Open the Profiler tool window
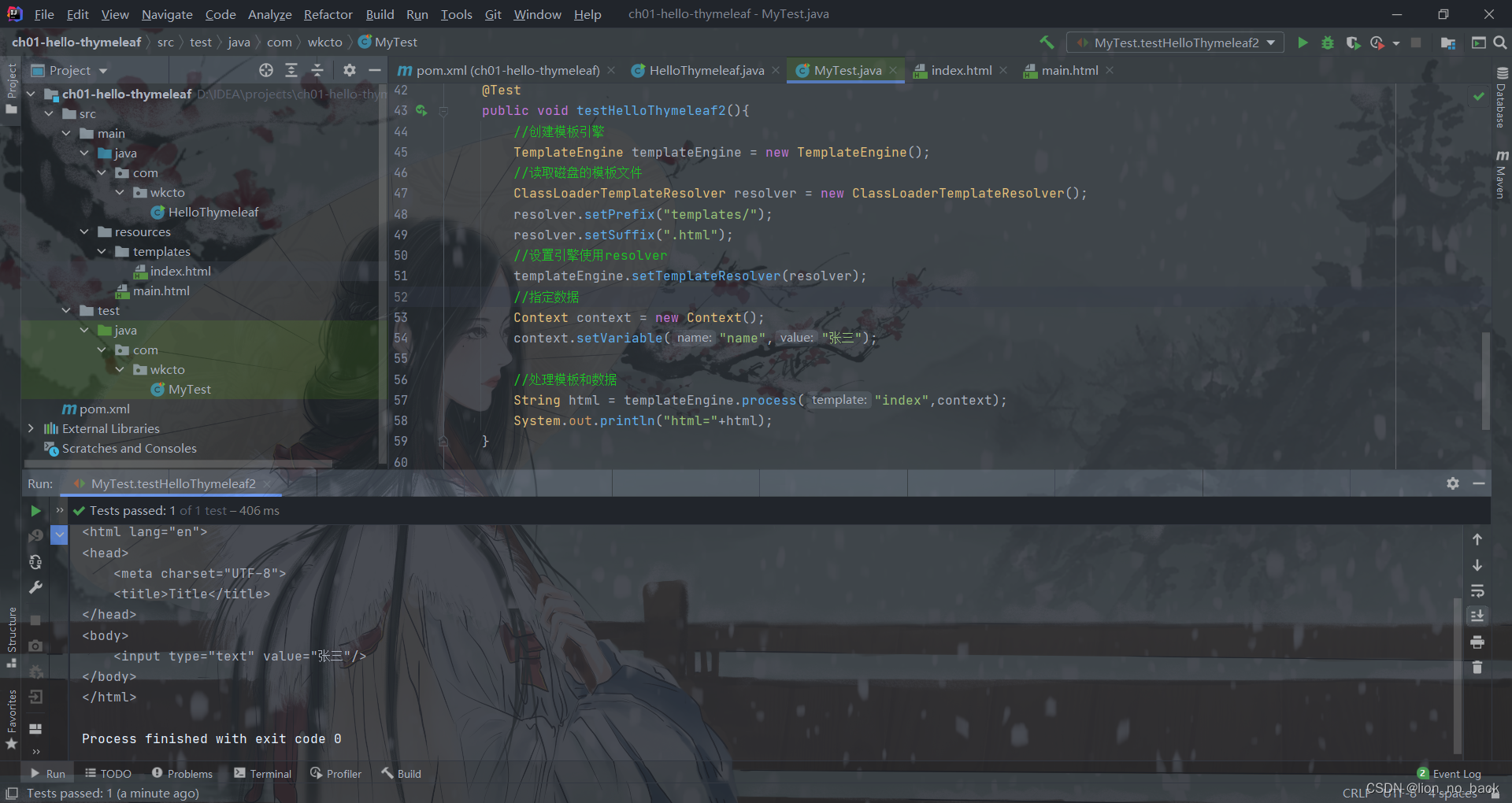Screen dimensions: 1512x803 click(x=336, y=774)
